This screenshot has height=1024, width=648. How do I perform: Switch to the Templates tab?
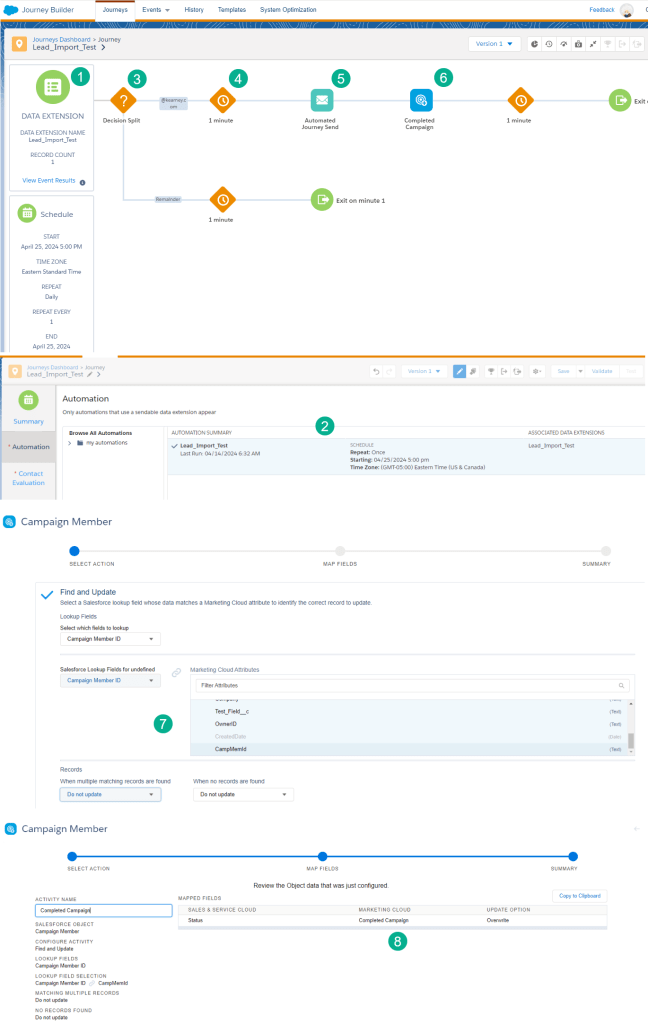pyautogui.click(x=232, y=9)
